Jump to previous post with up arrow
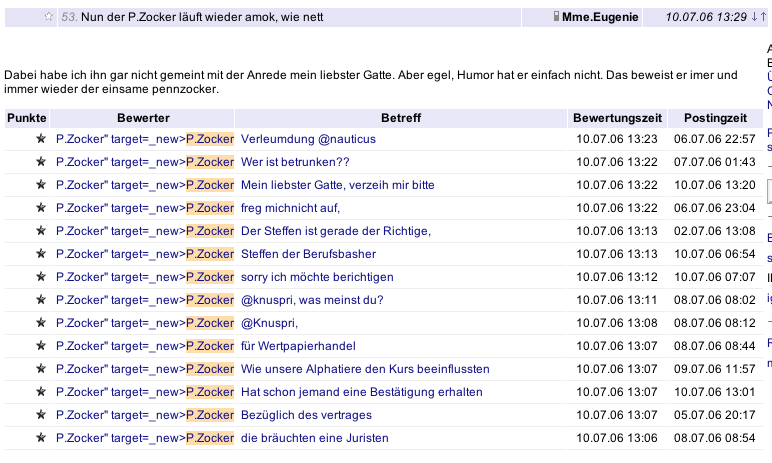Image resolution: width=772 pixels, height=463 pixels. tap(764, 17)
